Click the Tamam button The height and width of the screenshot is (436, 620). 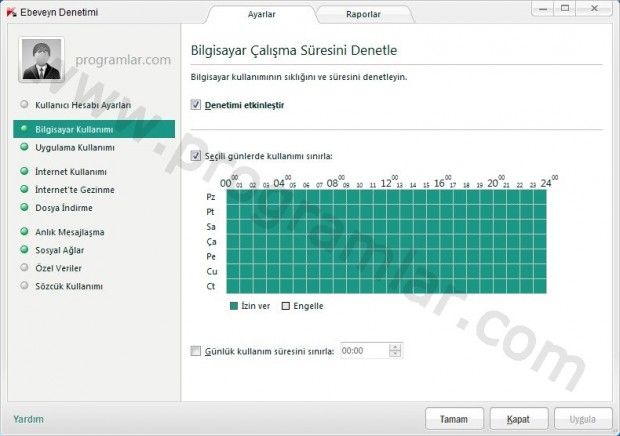pos(454,419)
